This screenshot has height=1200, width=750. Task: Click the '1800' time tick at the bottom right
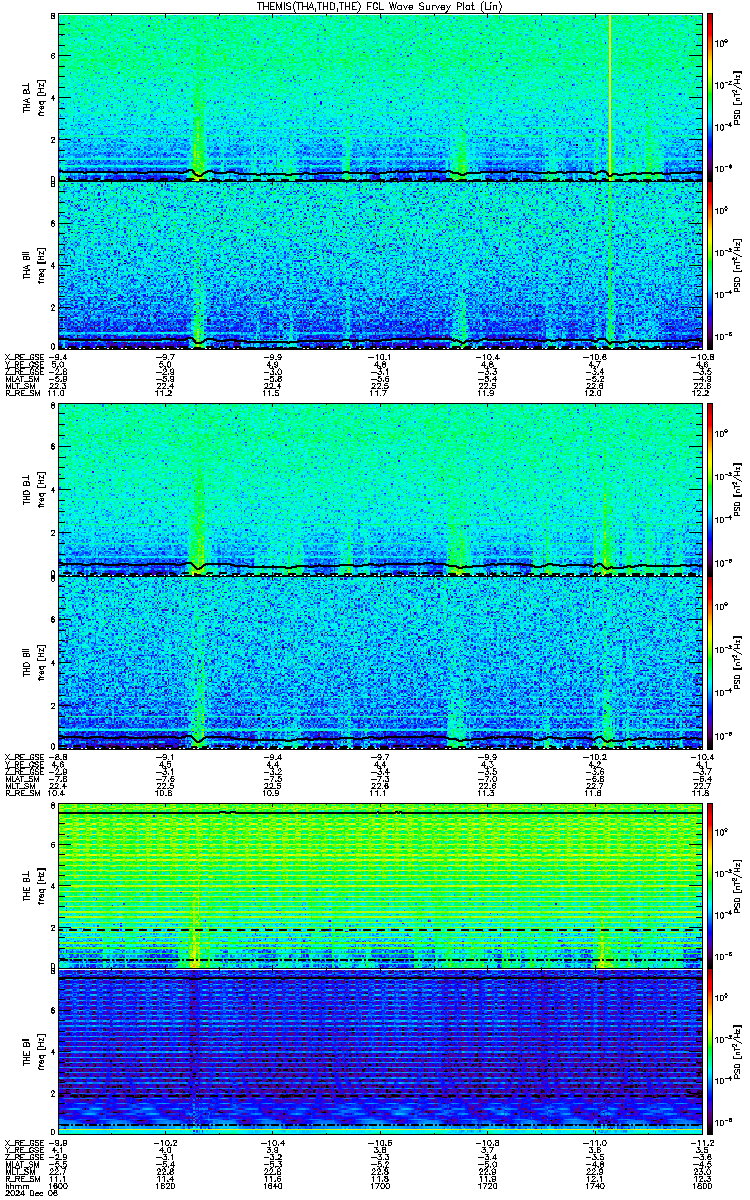pyautogui.click(x=702, y=1187)
